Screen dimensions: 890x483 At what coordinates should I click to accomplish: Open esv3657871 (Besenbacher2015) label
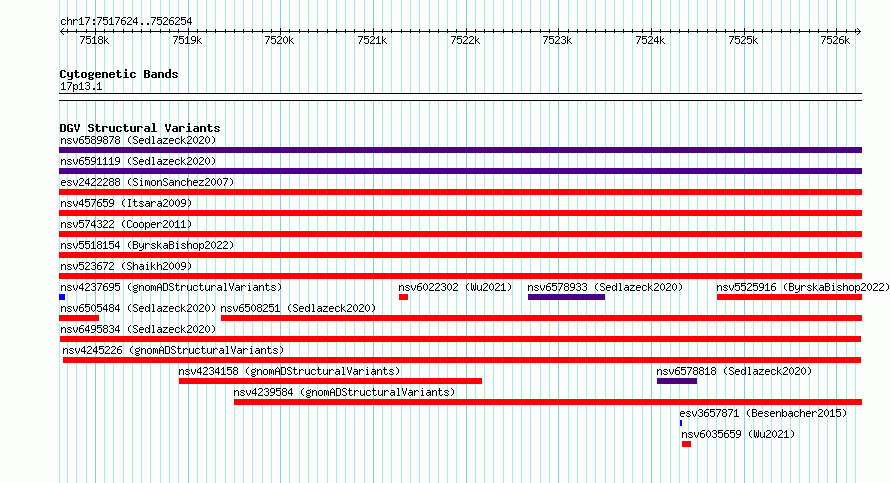click(763, 413)
